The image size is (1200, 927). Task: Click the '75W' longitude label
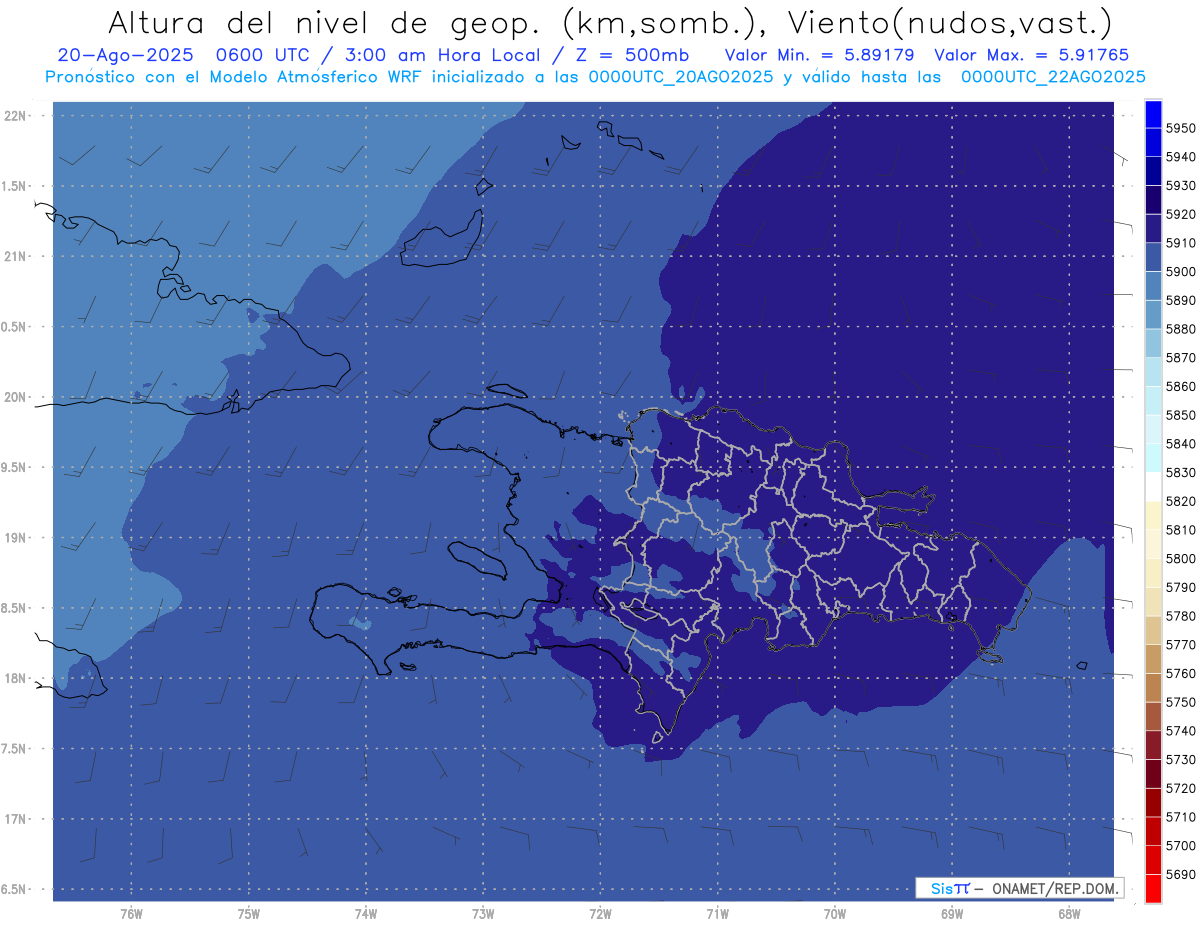point(249,914)
